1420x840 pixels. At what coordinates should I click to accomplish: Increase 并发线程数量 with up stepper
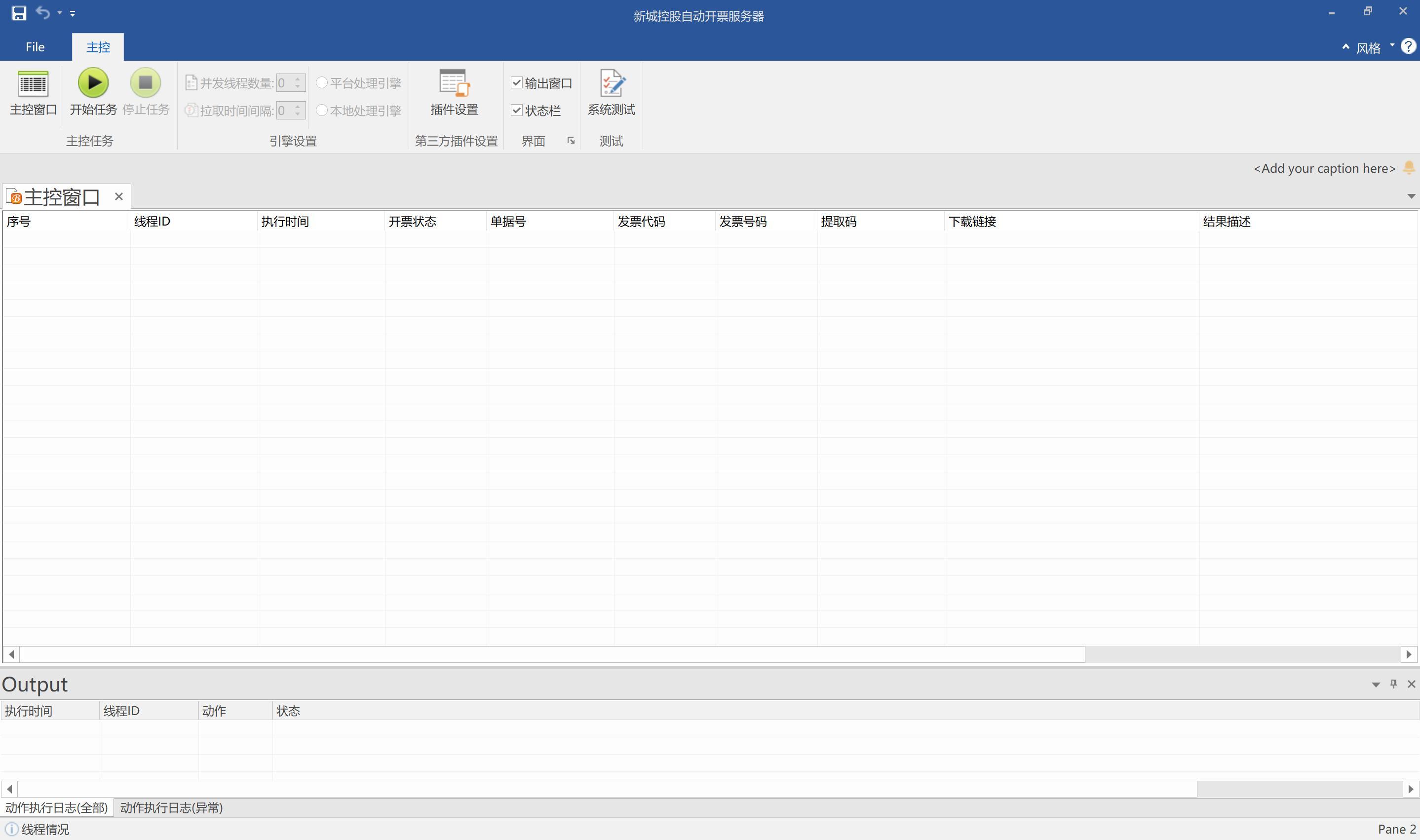click(x=298, y=78)
